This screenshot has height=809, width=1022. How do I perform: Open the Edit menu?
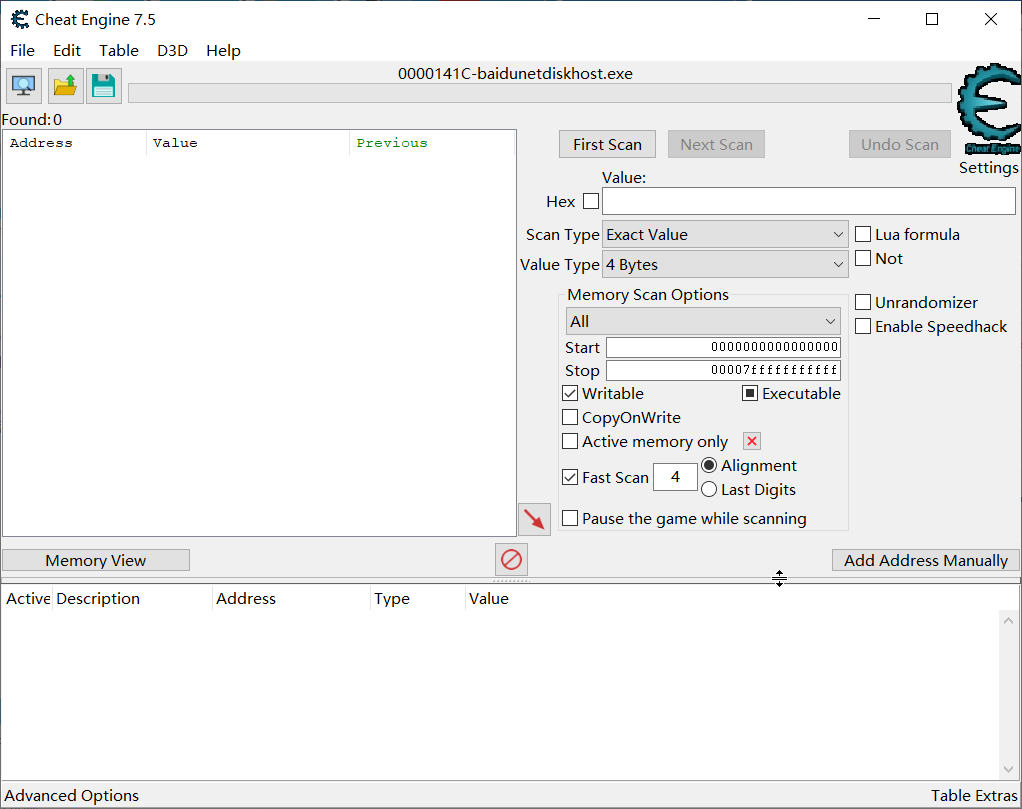coord(67,51)
